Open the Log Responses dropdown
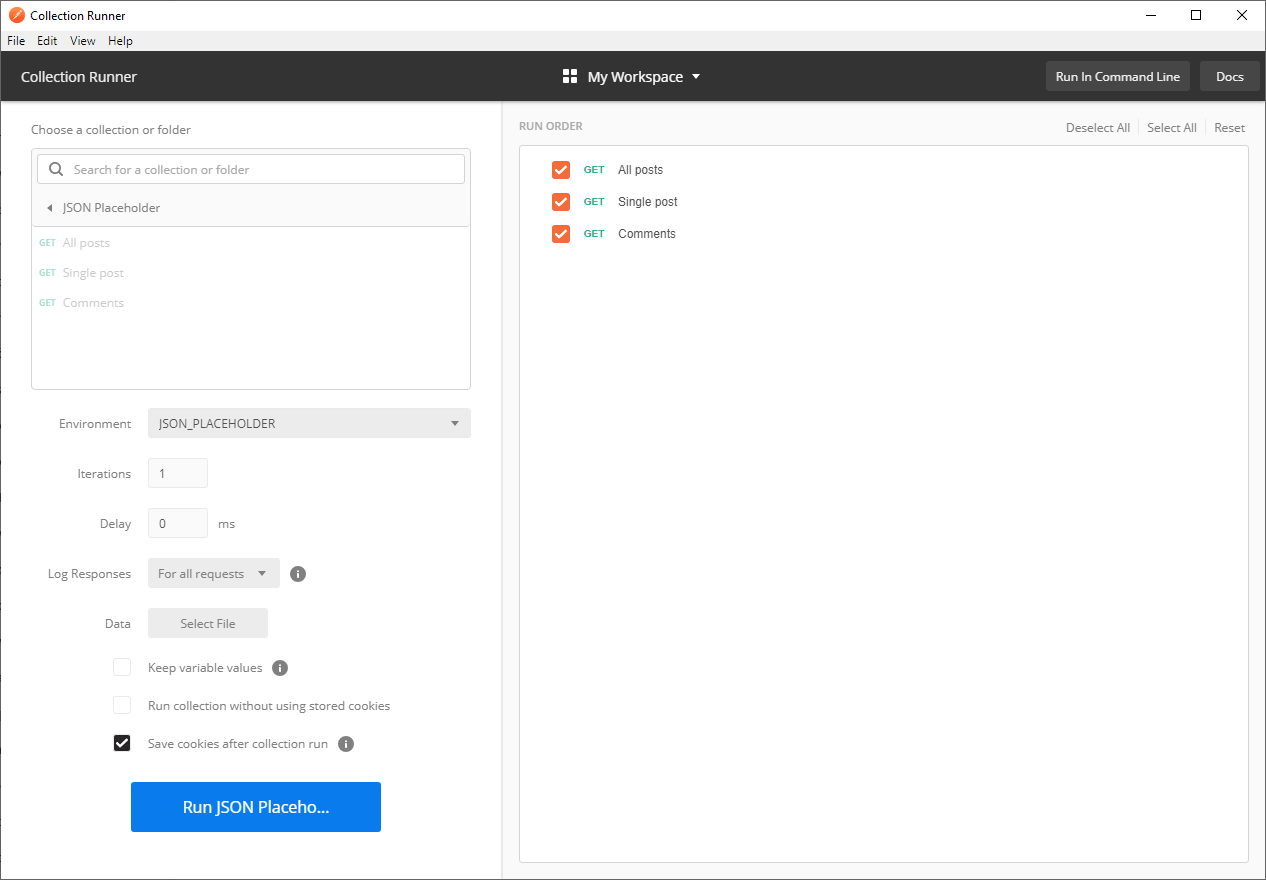The width and height of the screenshot is (1266, 880). pos(213,574)
